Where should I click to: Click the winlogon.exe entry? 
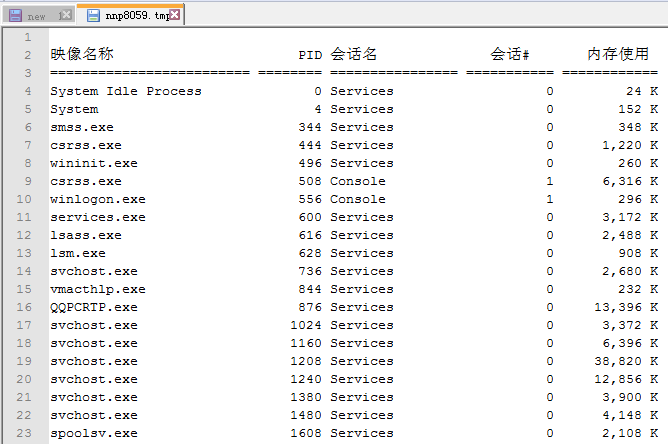click(x=98, y=199)
